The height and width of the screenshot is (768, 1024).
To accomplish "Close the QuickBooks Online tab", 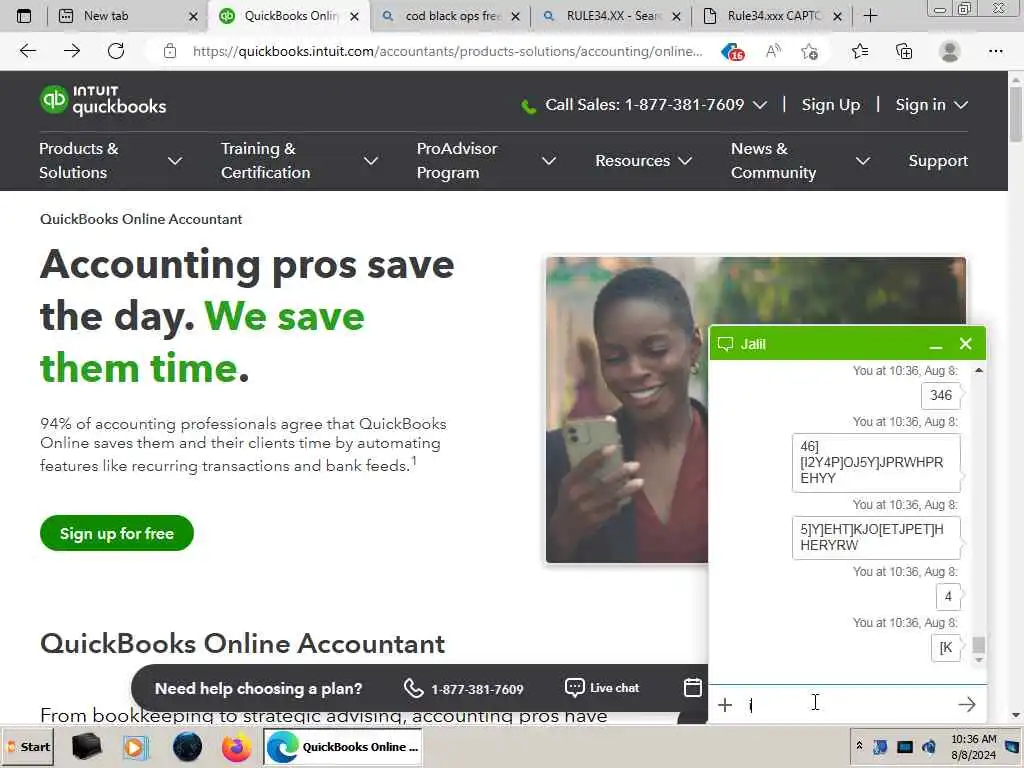I will click(354, 16).
